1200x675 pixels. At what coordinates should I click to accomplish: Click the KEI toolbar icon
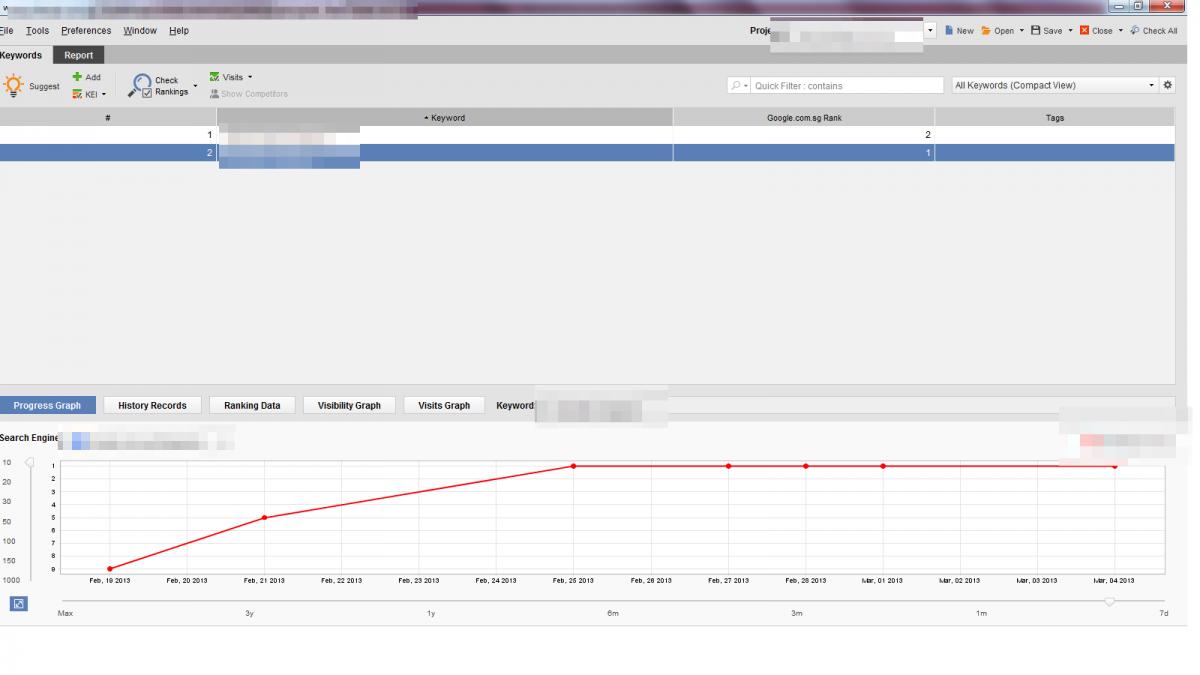click(x=77, y=95)
